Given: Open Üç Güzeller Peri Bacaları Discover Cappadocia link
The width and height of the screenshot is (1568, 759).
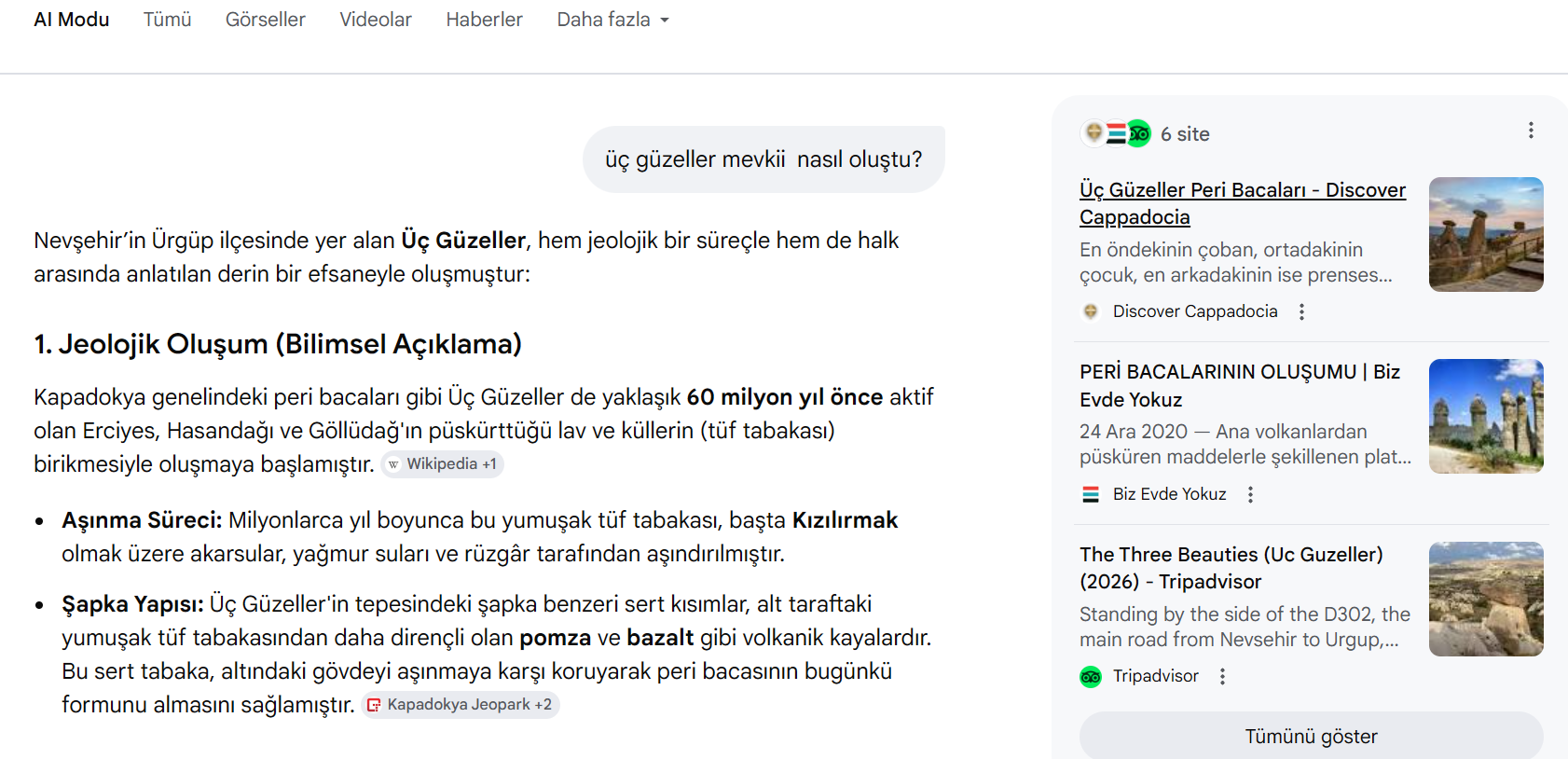Looking at the screenshot, I should click(x=1242, y=203).
